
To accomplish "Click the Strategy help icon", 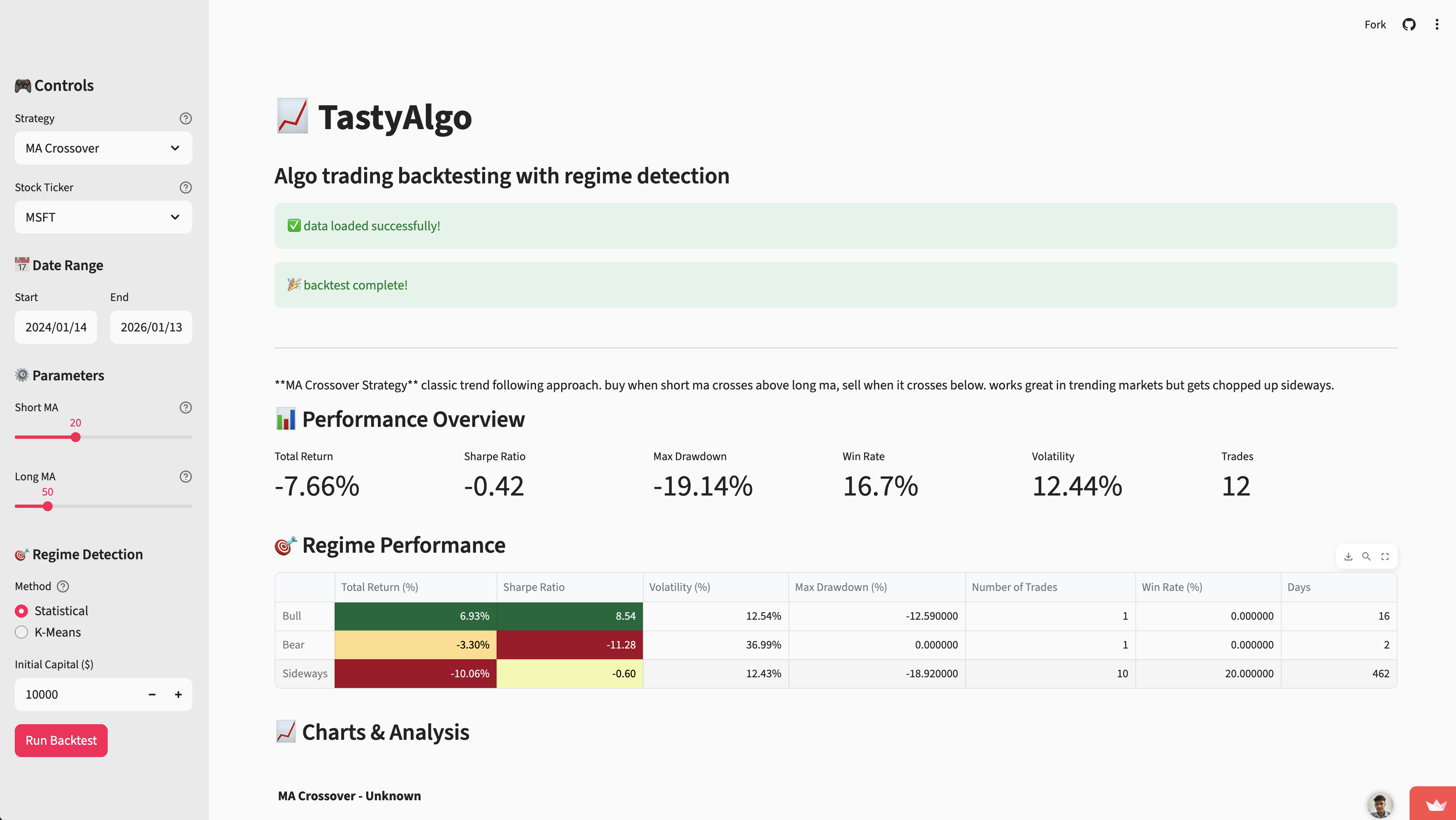I will pyautogui.click(x=185, y=118).
